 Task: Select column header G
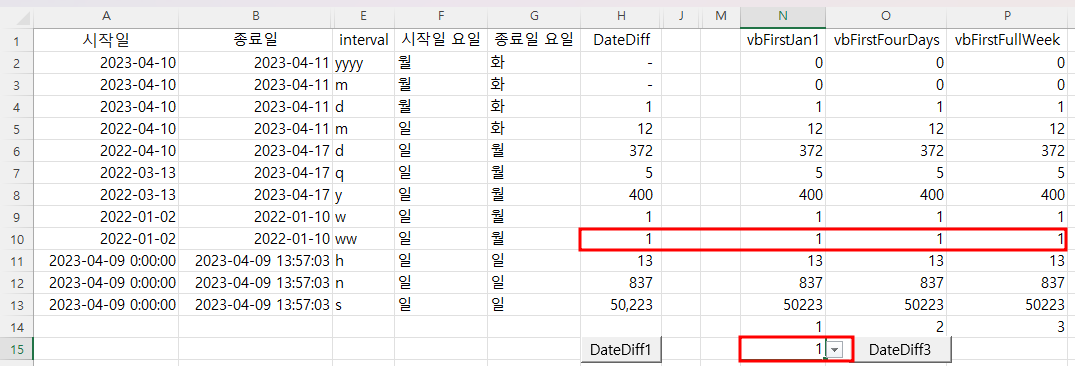[534, 16]
